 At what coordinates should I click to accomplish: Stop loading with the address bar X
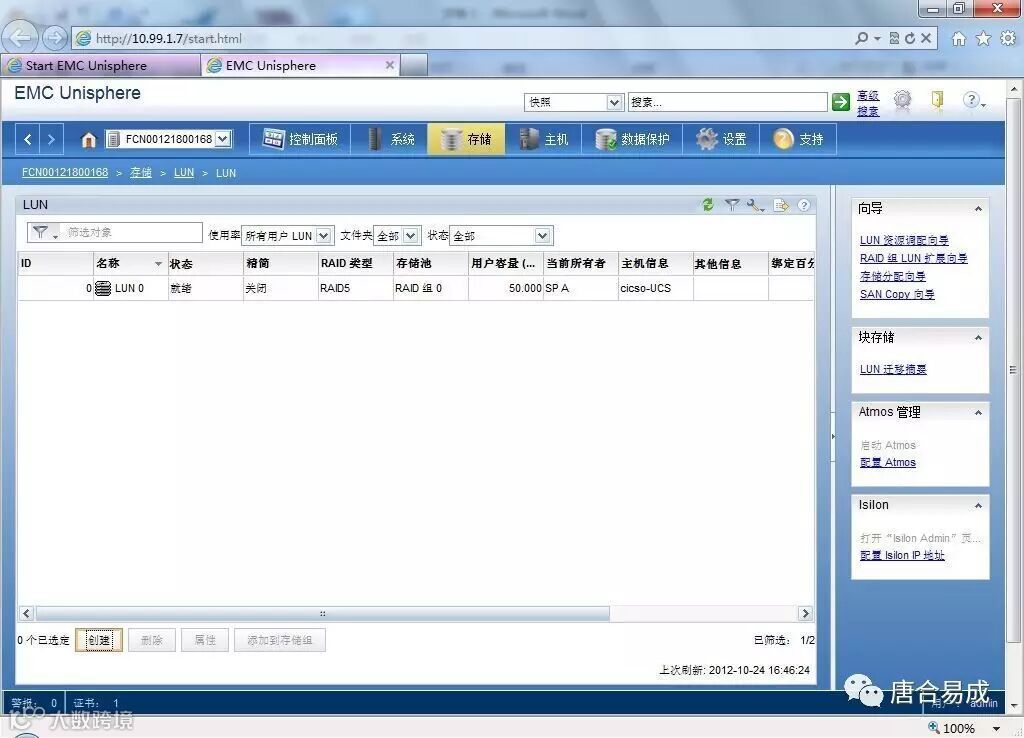[x=926, y=39]
